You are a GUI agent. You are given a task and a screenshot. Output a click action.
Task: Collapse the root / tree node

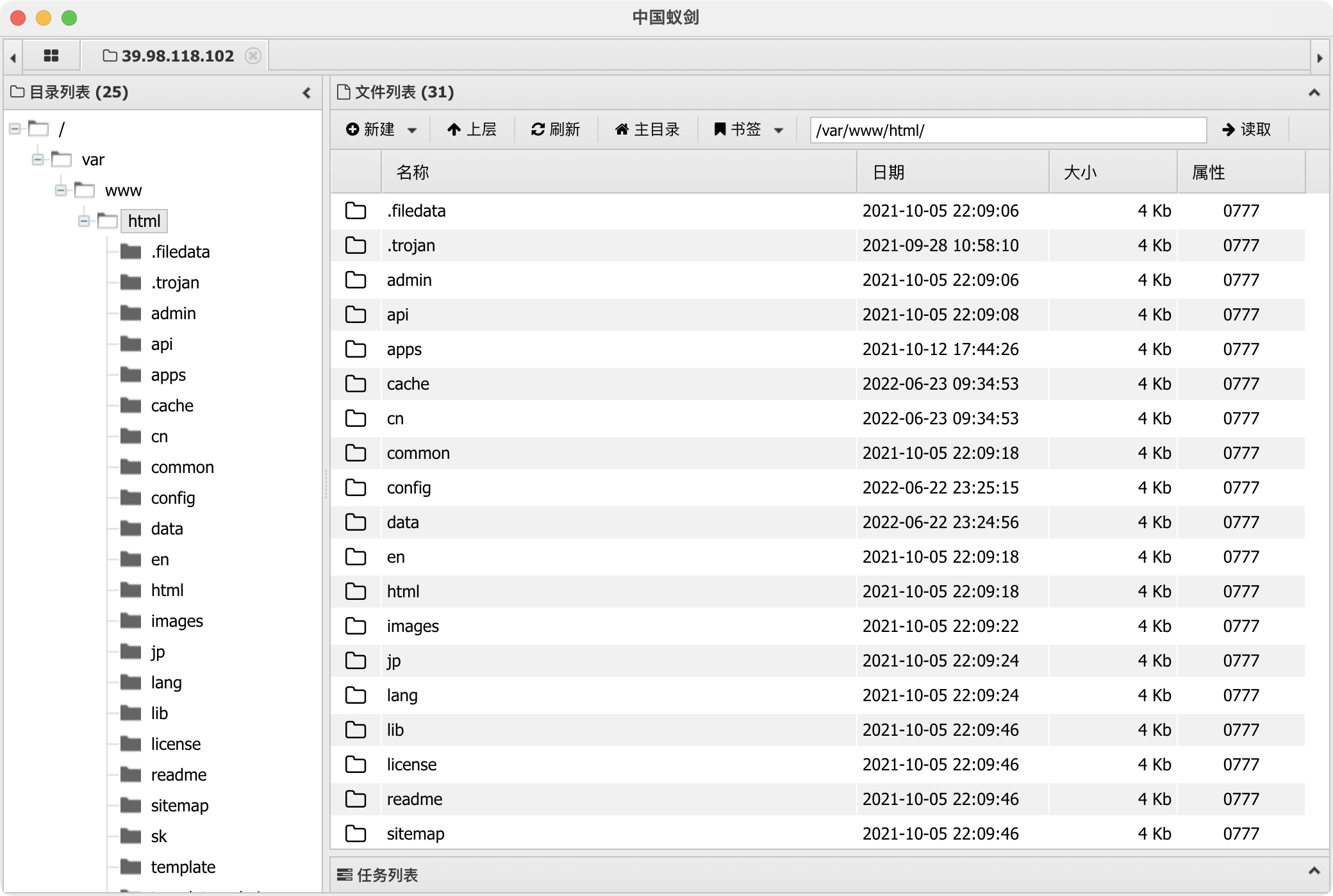click(15, 129)
